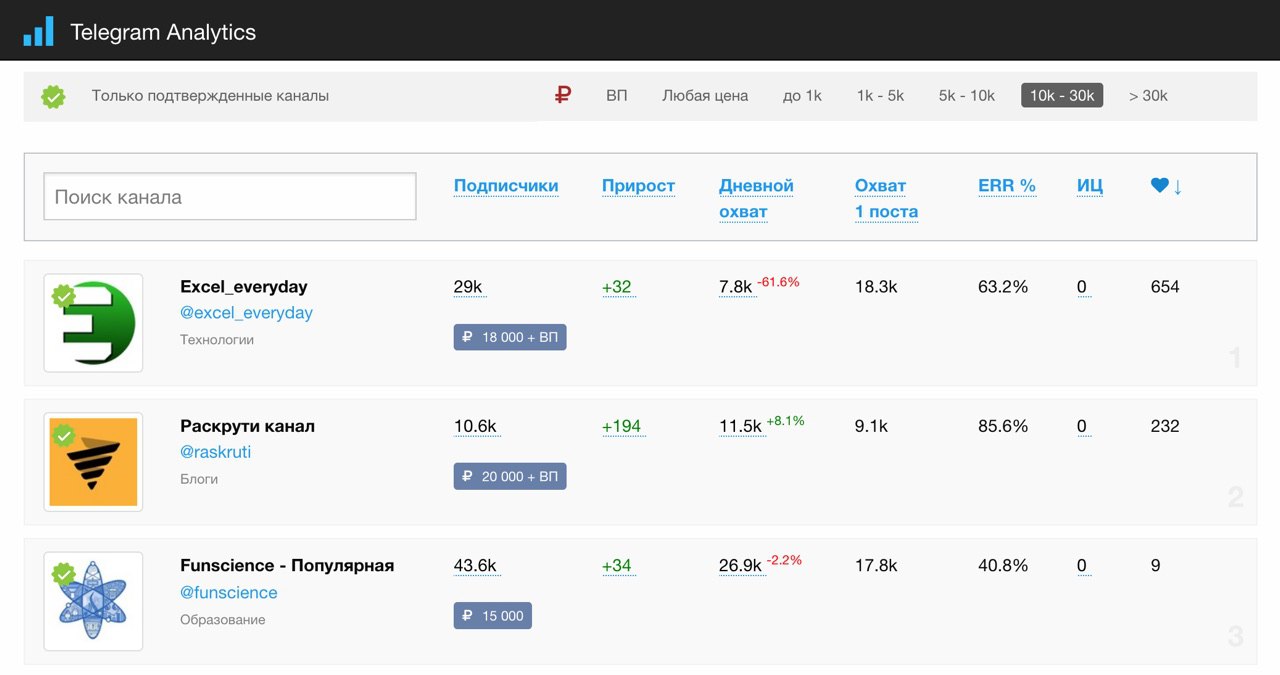The image size is (1280, 675).
Task: Toggle the verified channels only checkmark
Action: [x=53, y=96]
